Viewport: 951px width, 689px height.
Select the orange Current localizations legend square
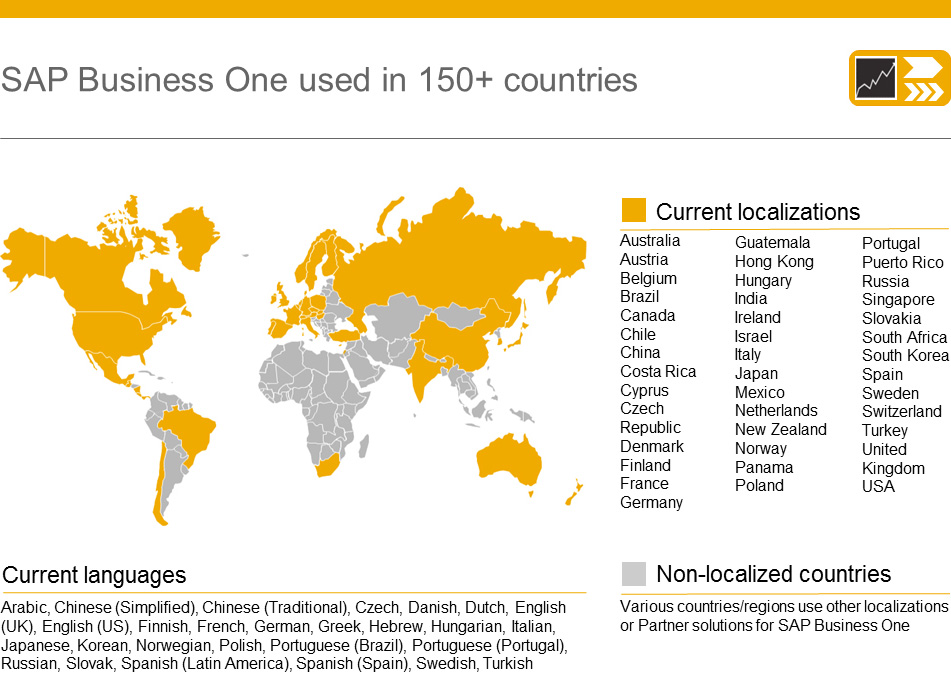tap(634, 211)
